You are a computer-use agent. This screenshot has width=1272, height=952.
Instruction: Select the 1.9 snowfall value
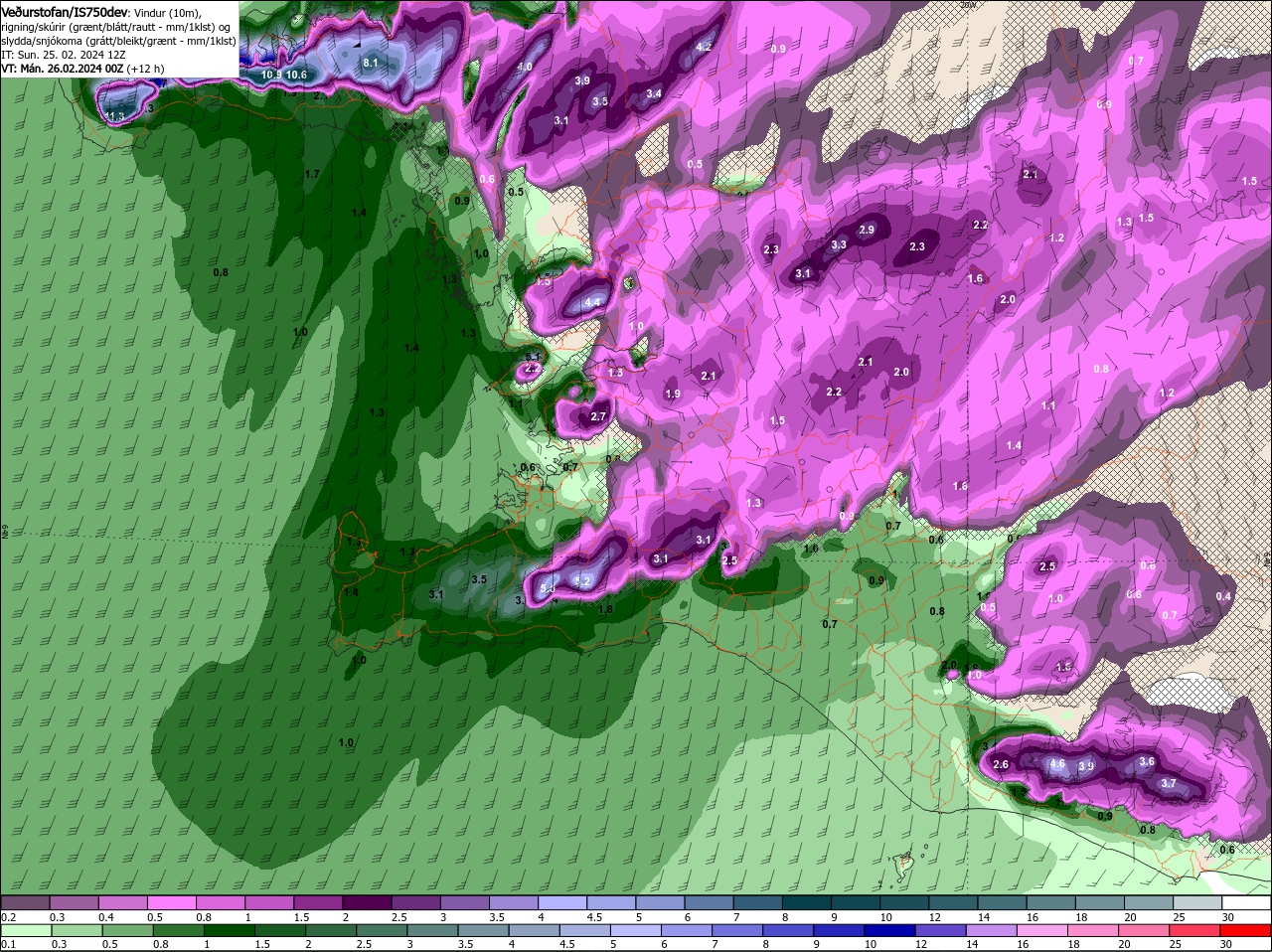coord(673,395)
